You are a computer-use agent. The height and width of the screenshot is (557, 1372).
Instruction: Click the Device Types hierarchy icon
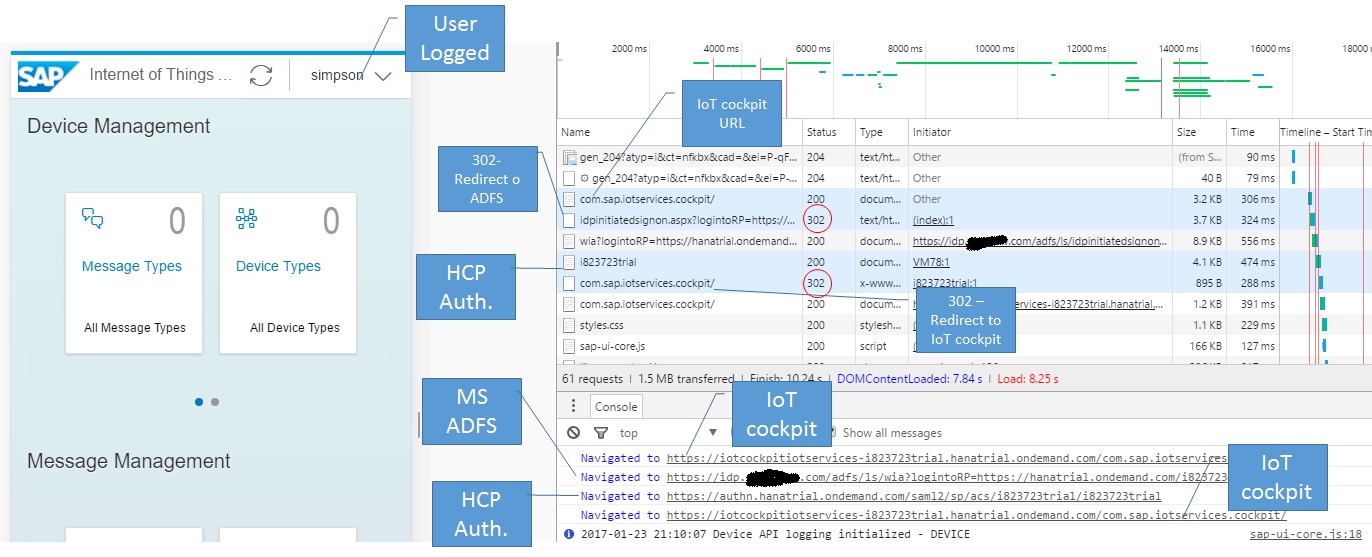(246, 217)
